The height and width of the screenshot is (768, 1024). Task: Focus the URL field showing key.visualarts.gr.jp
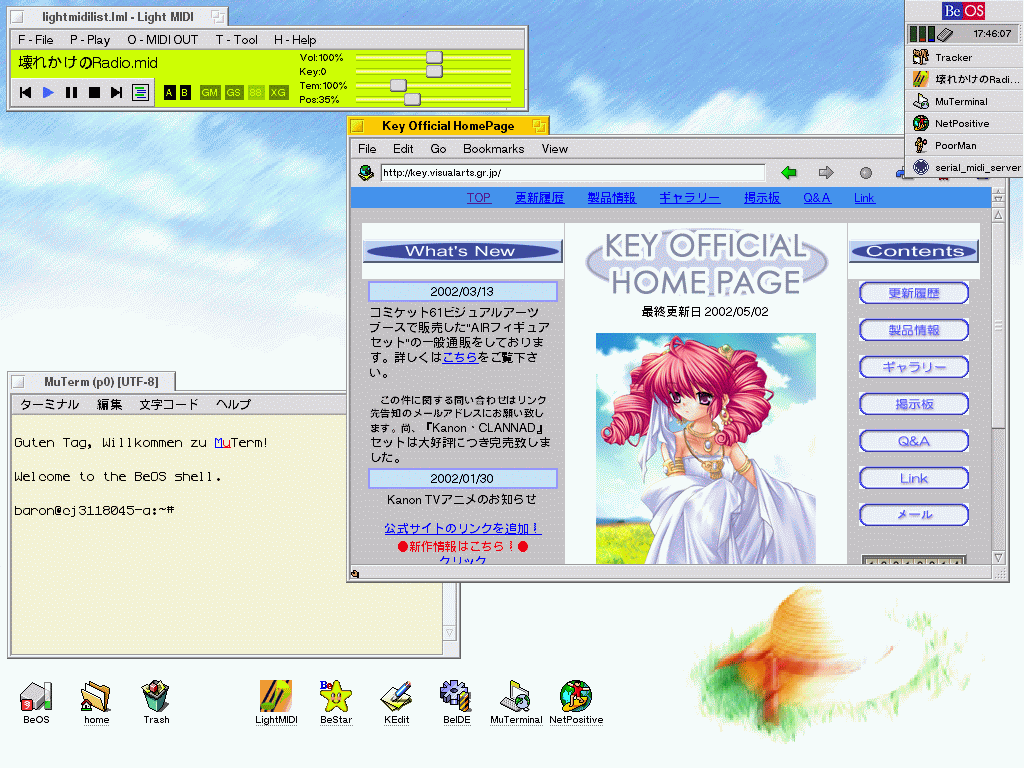(x=573, y=172)
